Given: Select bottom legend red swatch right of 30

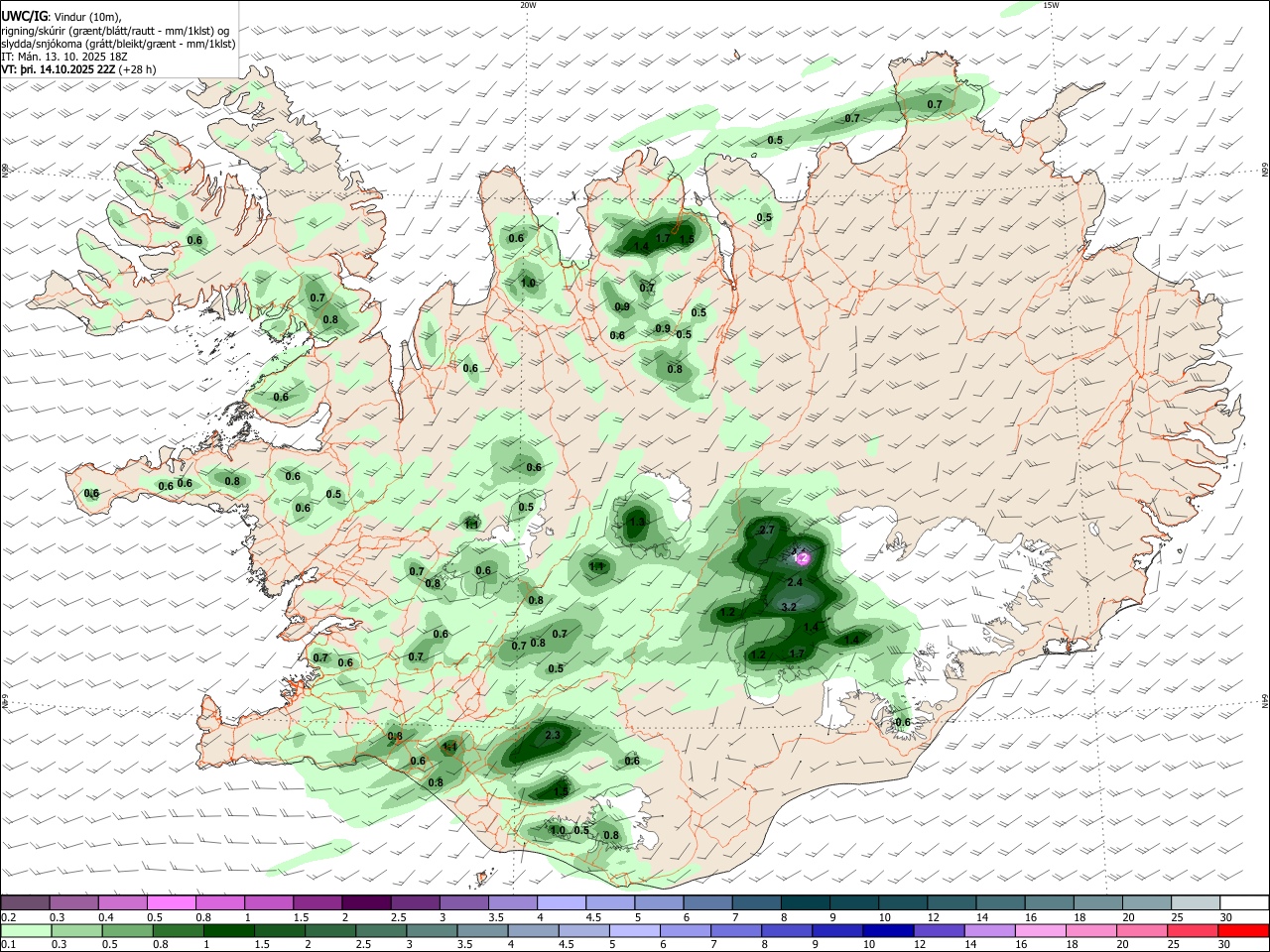Looking at the screenshot, I should (1243, 930).
